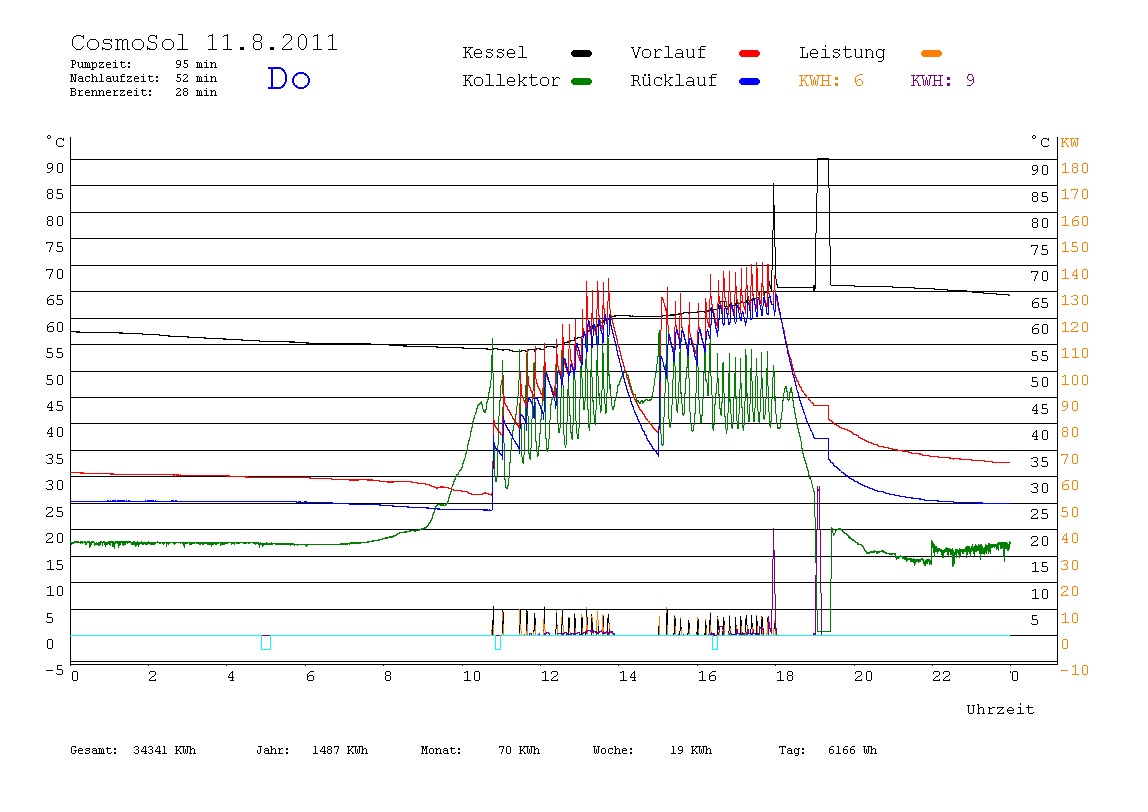Screen dimensions: 1148x812
Task: Click the 'Vorlauf' legend label
Action: 668,53
